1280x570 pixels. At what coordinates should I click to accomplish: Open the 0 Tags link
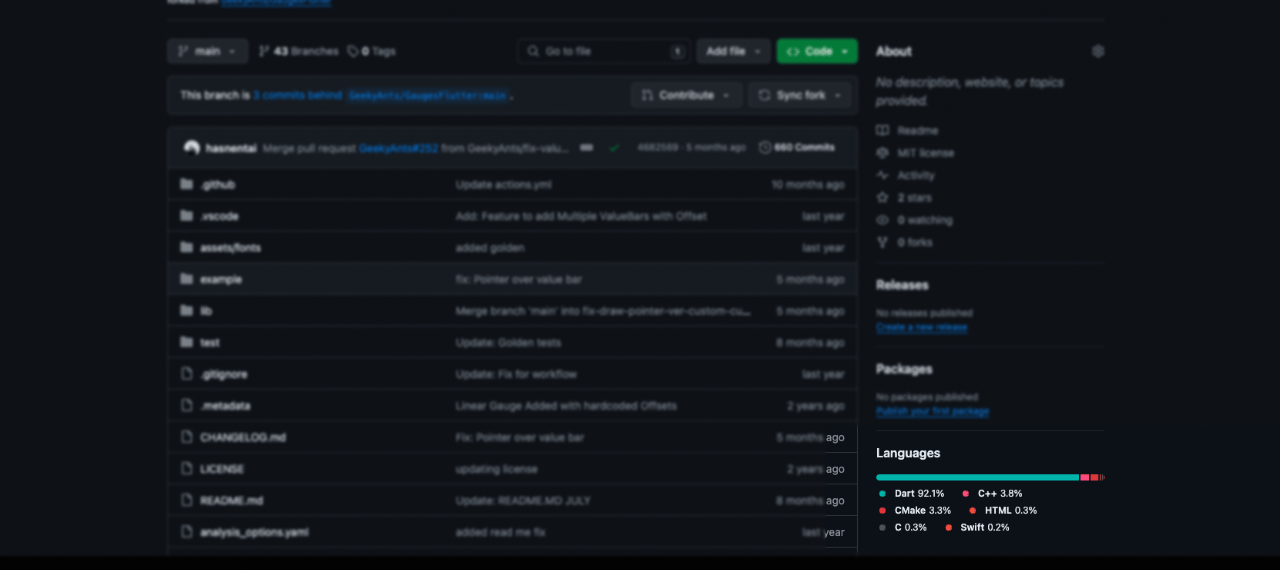tap(371, 51)
